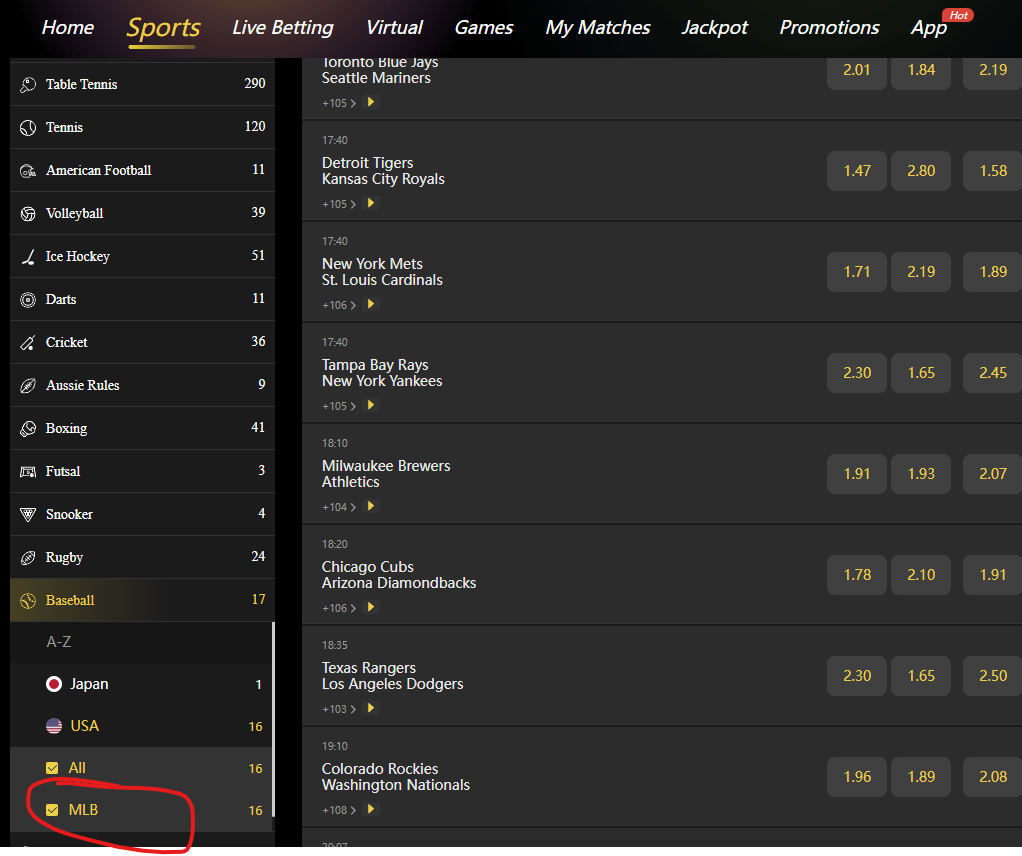Select odds 2.50 in Rangers vs Dodgers row
The height and width of the screenshot is (856, 1022).
click(x=992, y=676)
